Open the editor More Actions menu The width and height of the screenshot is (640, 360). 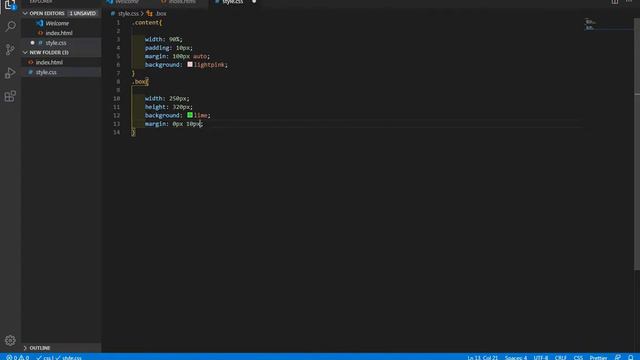[629, 2]
